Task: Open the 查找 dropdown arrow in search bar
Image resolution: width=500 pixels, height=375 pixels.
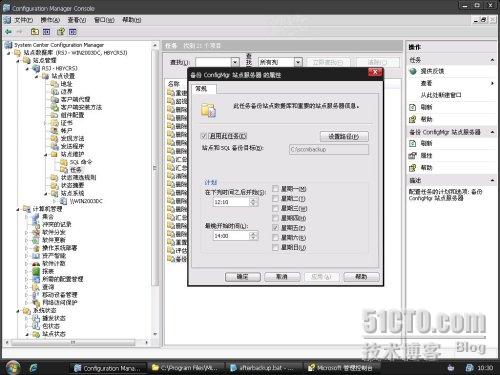Action: click(x=235, y=62)
